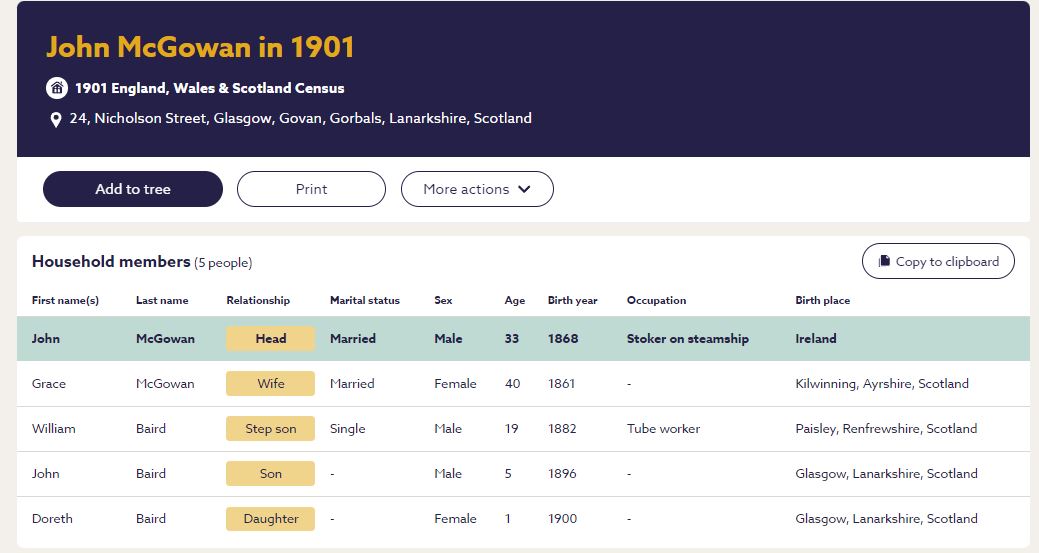Click the Wife relationship badge
Viewport: 1039px width, 553px height.
(270, 384)
